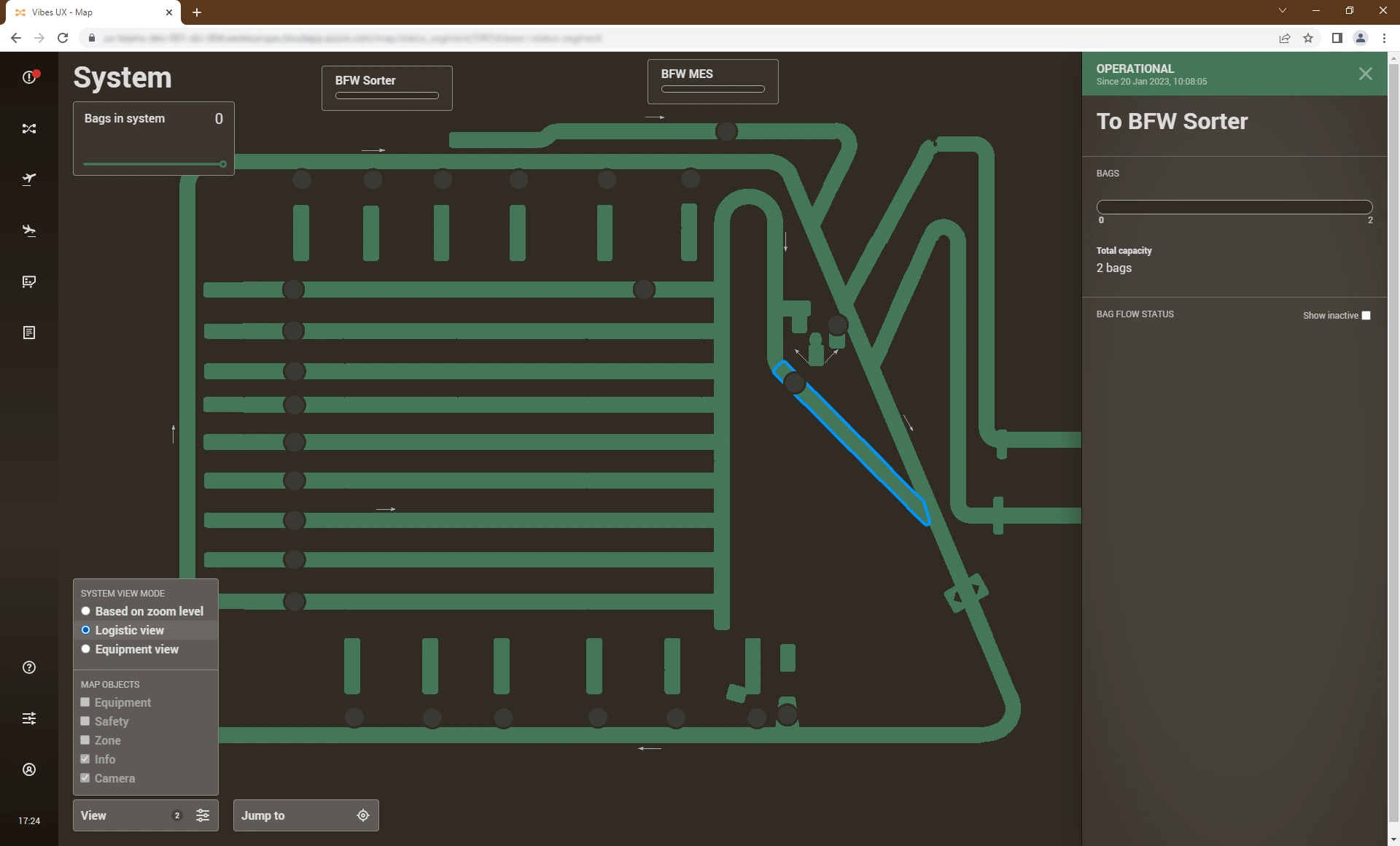Disable Info map objects checkbox

pyautogui.click(x=85, y=759)
